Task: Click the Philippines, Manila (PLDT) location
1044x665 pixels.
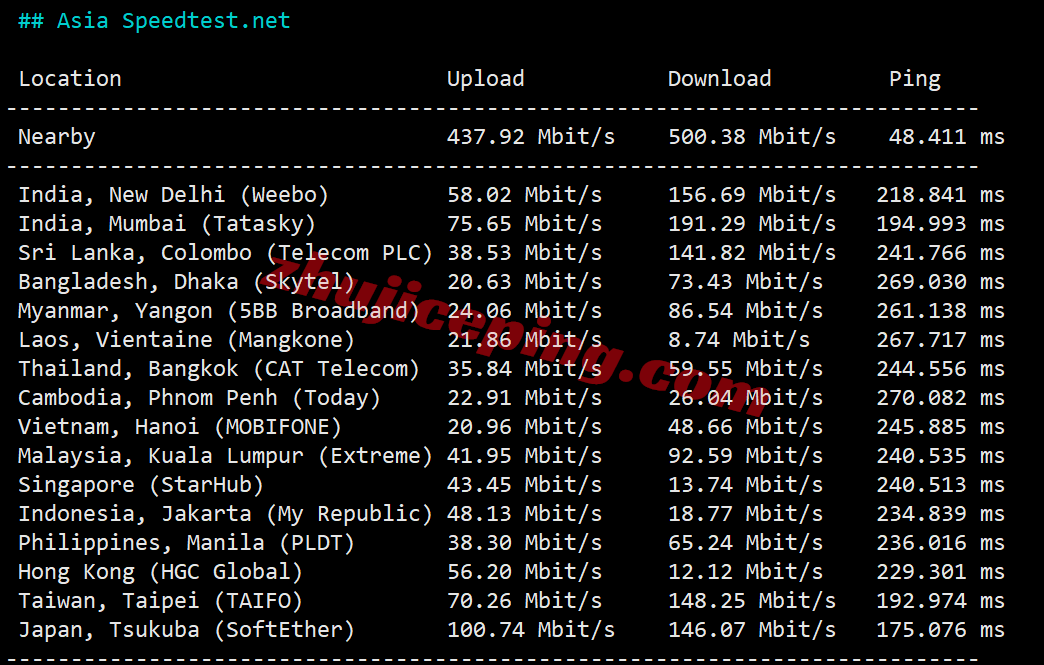Action: [x=186, y=543]
